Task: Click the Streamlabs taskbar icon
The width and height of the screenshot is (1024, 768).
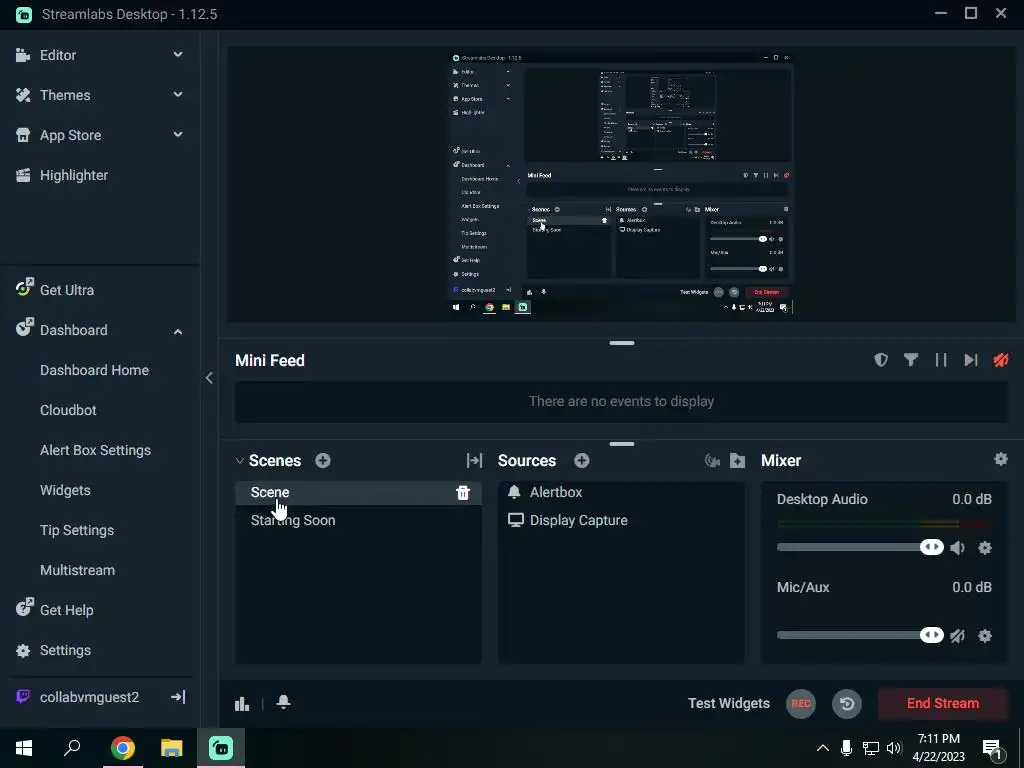Action: [221, 748]
